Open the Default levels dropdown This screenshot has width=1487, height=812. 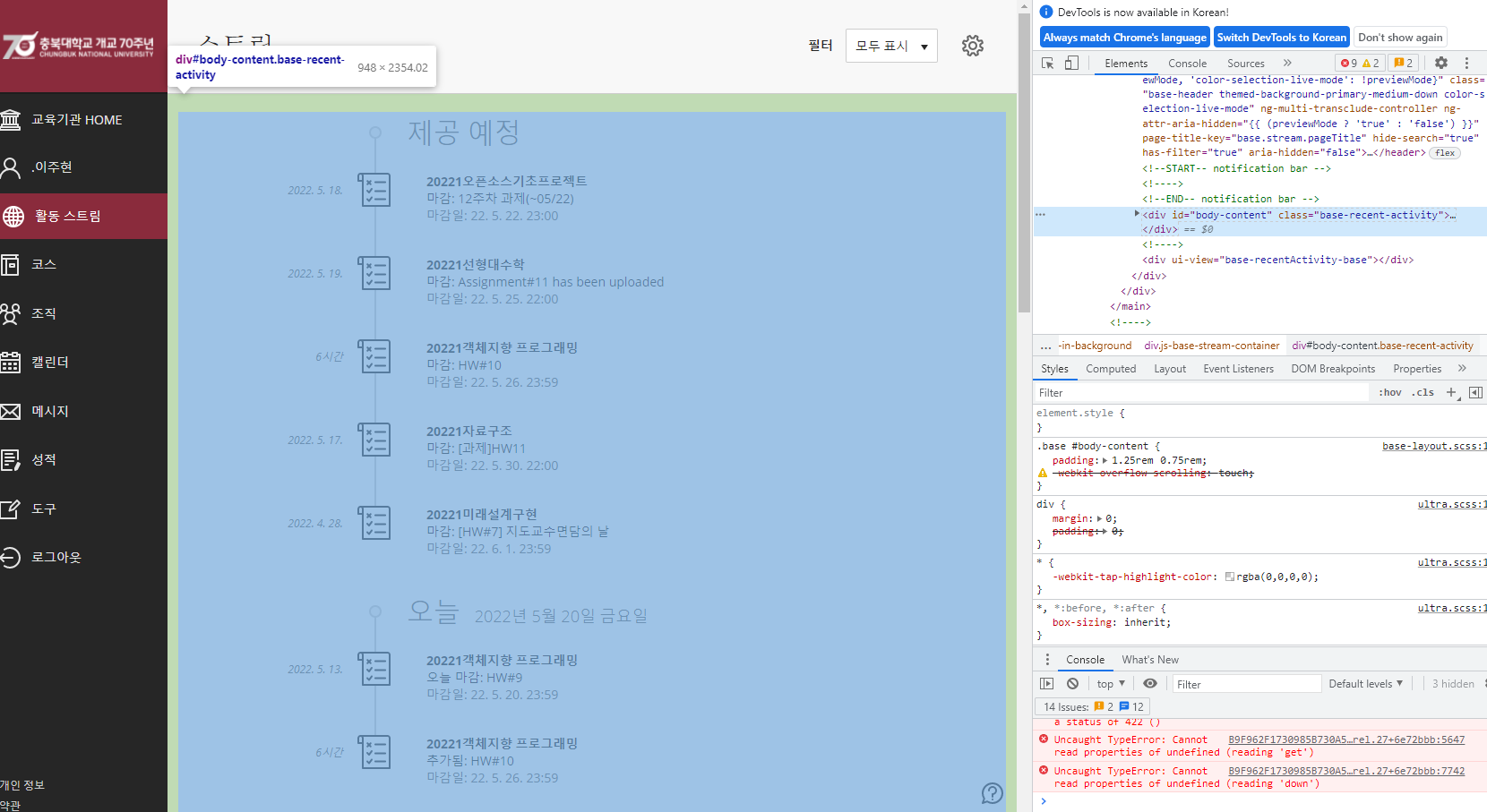point(1365,683)
